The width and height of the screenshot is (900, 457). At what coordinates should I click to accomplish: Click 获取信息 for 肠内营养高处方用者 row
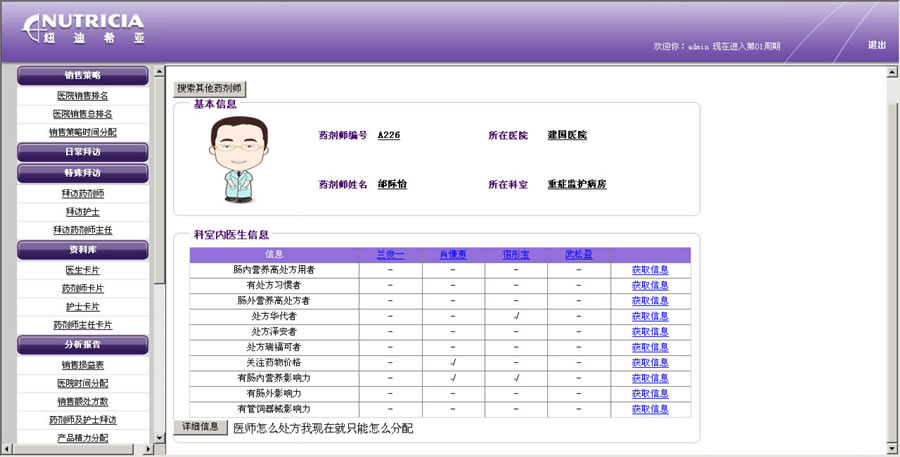point(650,270)
